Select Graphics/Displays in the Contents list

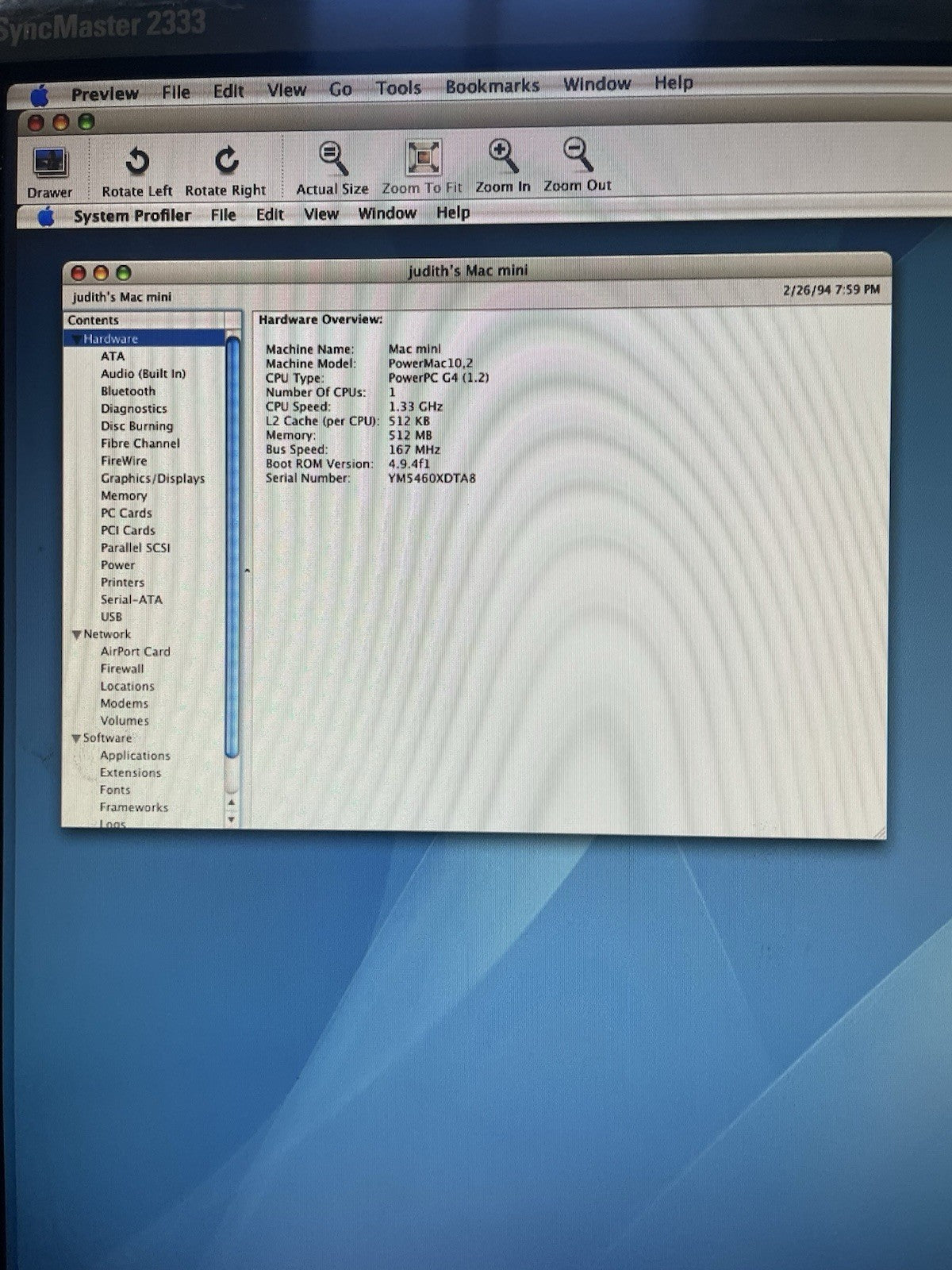pyautogui.click(x=152, y=478)
